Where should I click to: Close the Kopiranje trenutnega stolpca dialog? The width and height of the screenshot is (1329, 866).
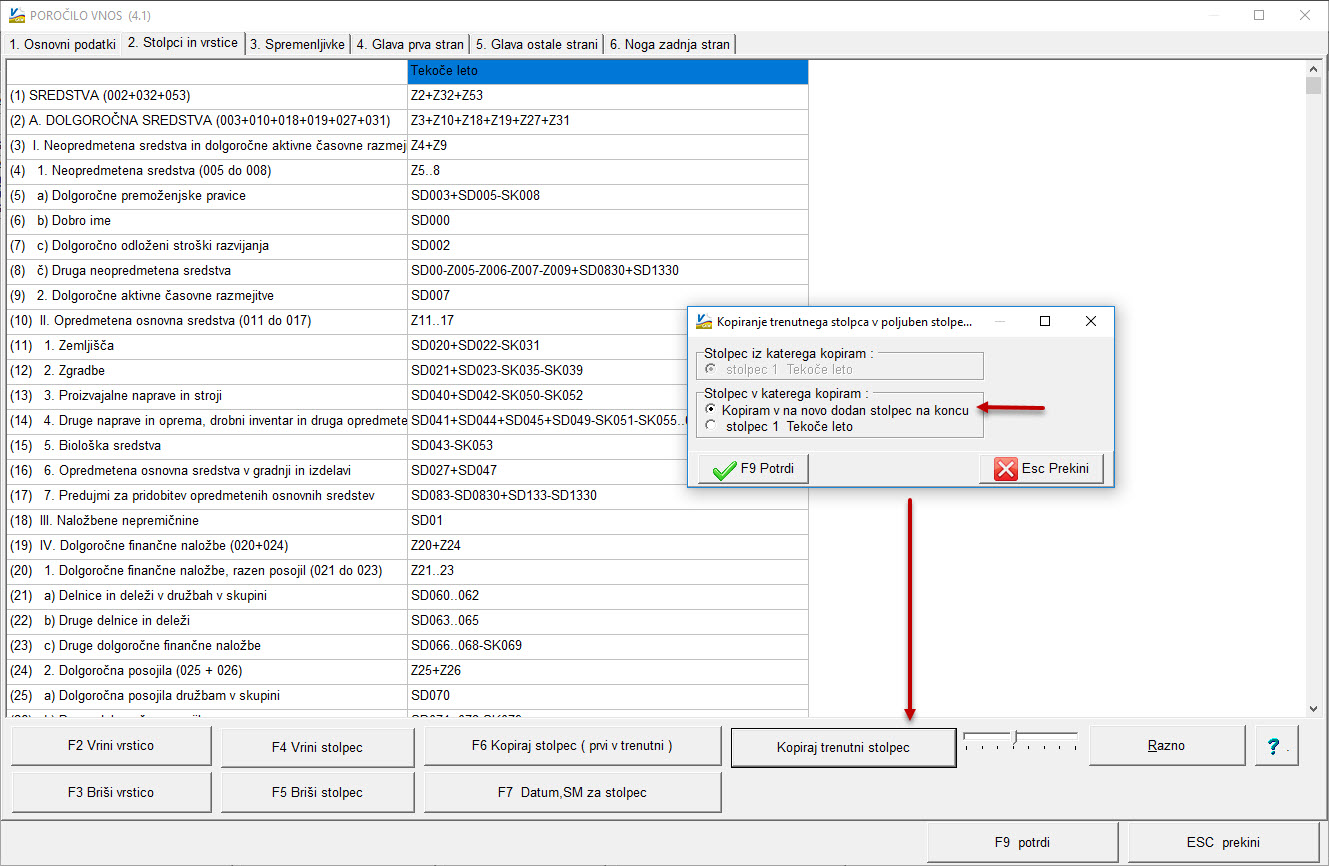[x=1091, y=321]
